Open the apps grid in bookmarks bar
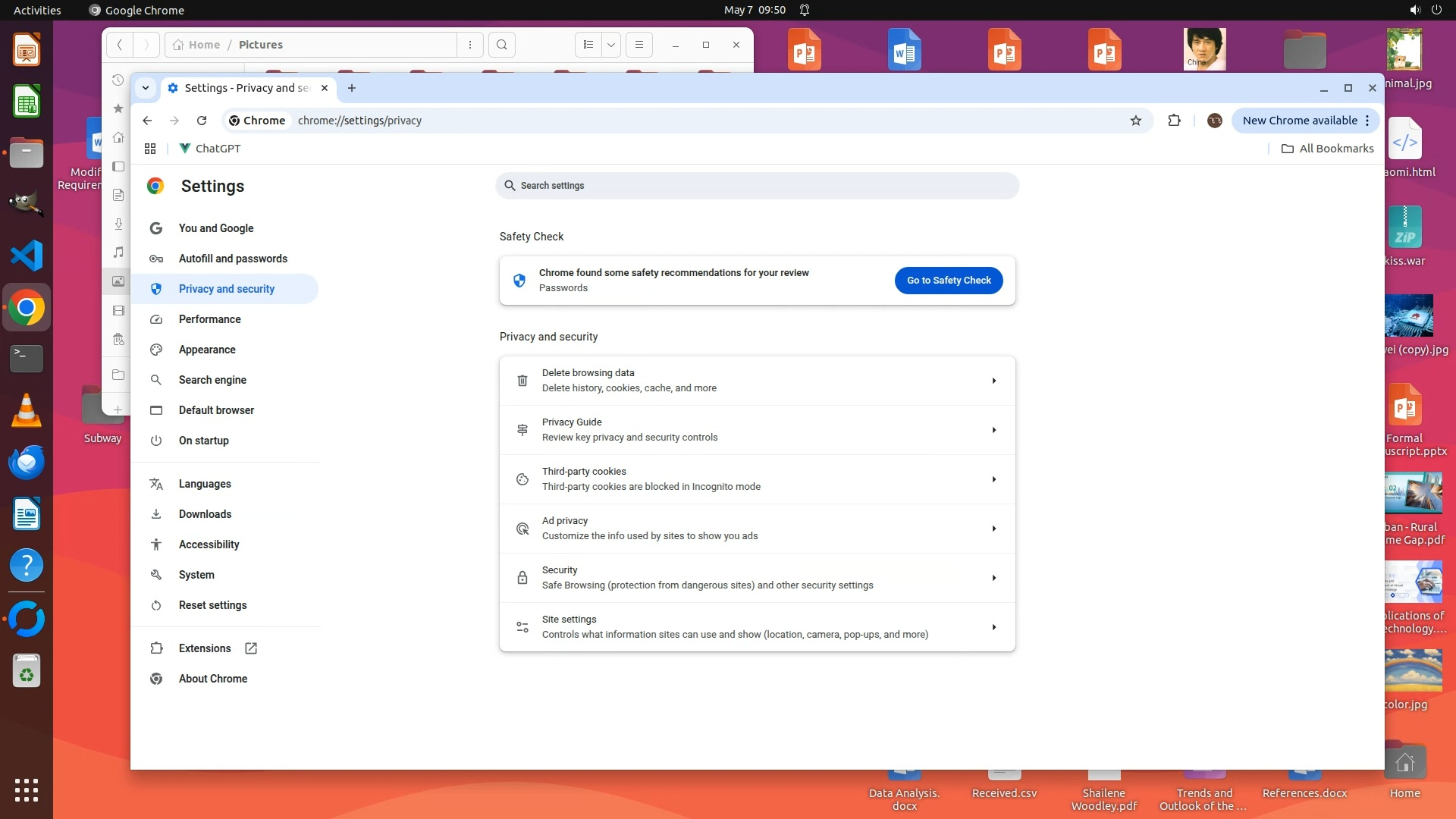The width and height of the screenshot is (1456, 819). coord(150,149)
